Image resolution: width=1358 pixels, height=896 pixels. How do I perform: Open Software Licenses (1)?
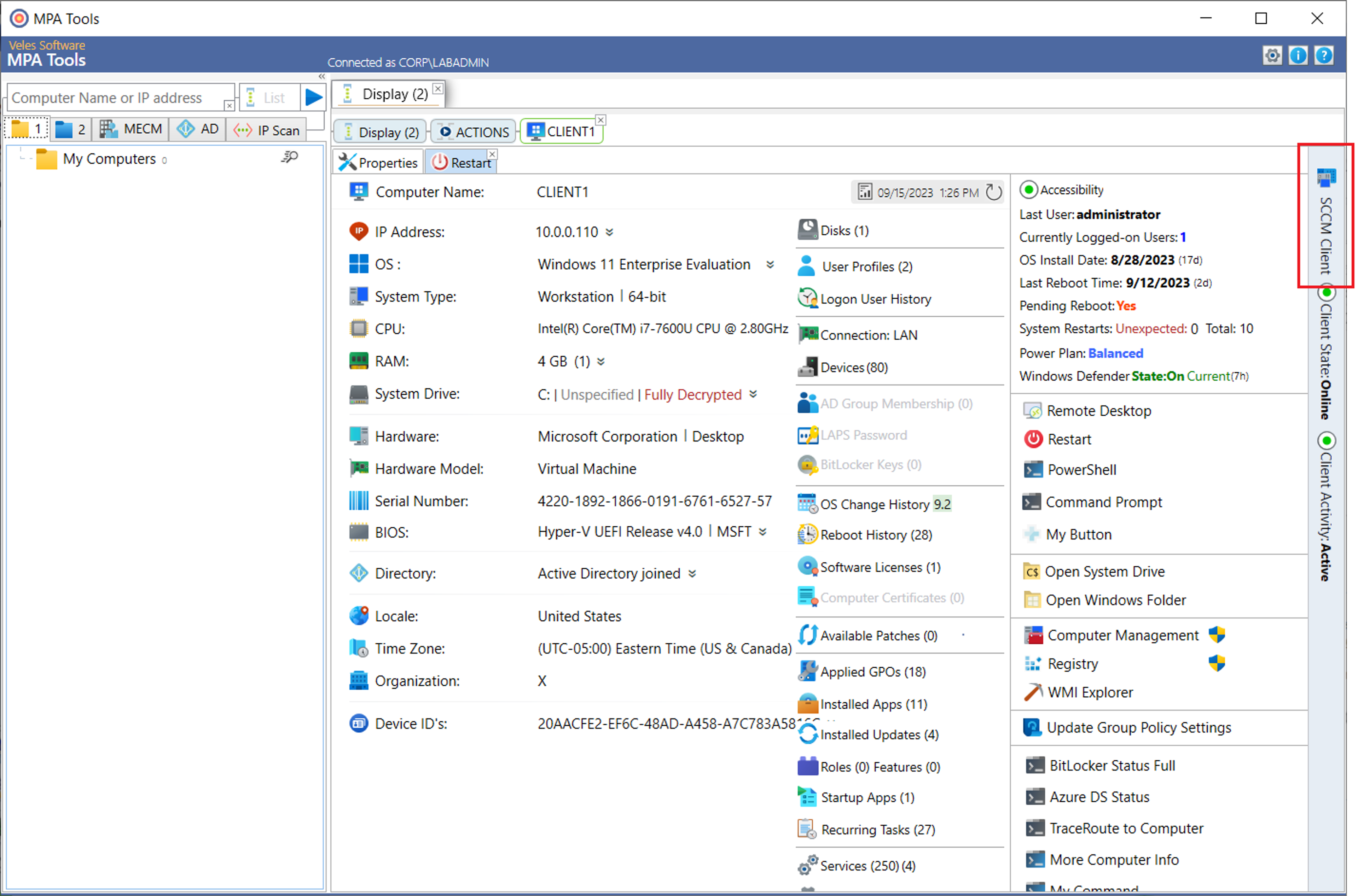869,567
